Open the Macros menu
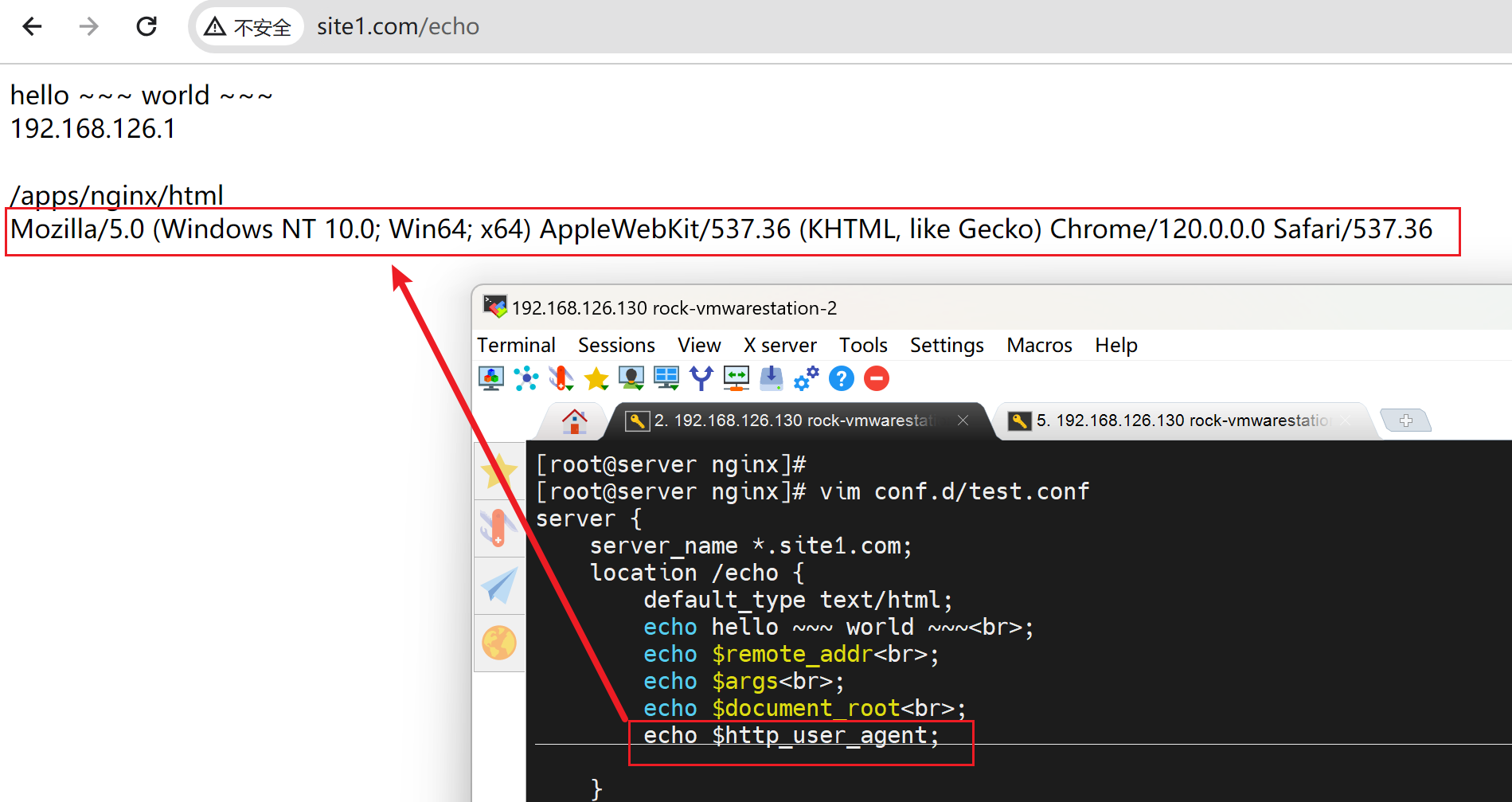Screen dimensions: 1512x802 (1038, 345)
